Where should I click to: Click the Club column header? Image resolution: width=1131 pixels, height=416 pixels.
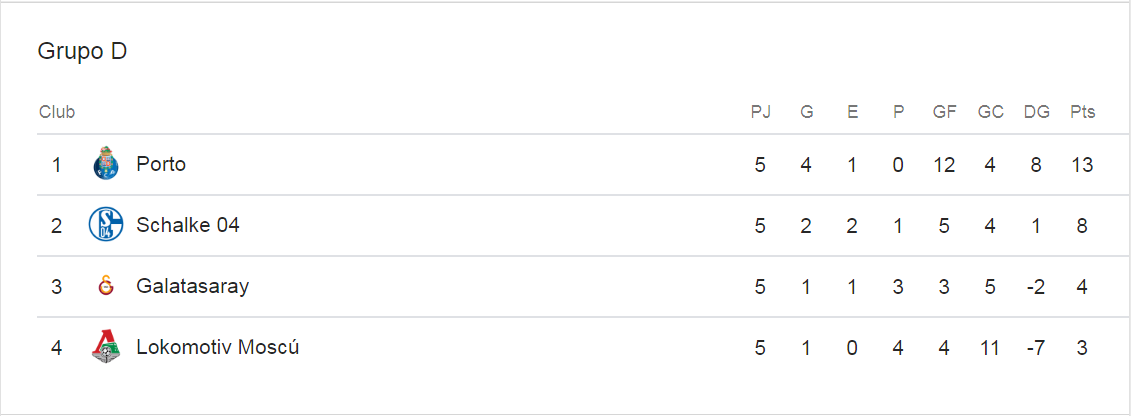coord(57,112)
